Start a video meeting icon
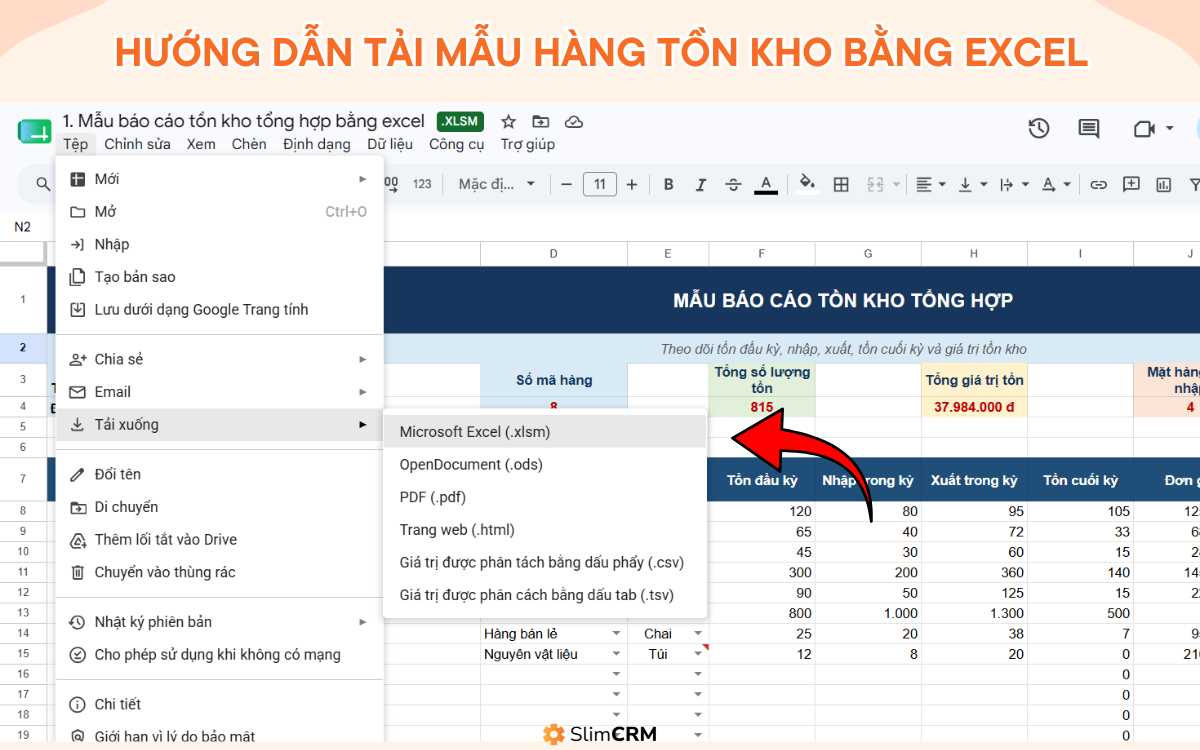The height and width of the screenshot is (750, 1200). click(1144, 128)
